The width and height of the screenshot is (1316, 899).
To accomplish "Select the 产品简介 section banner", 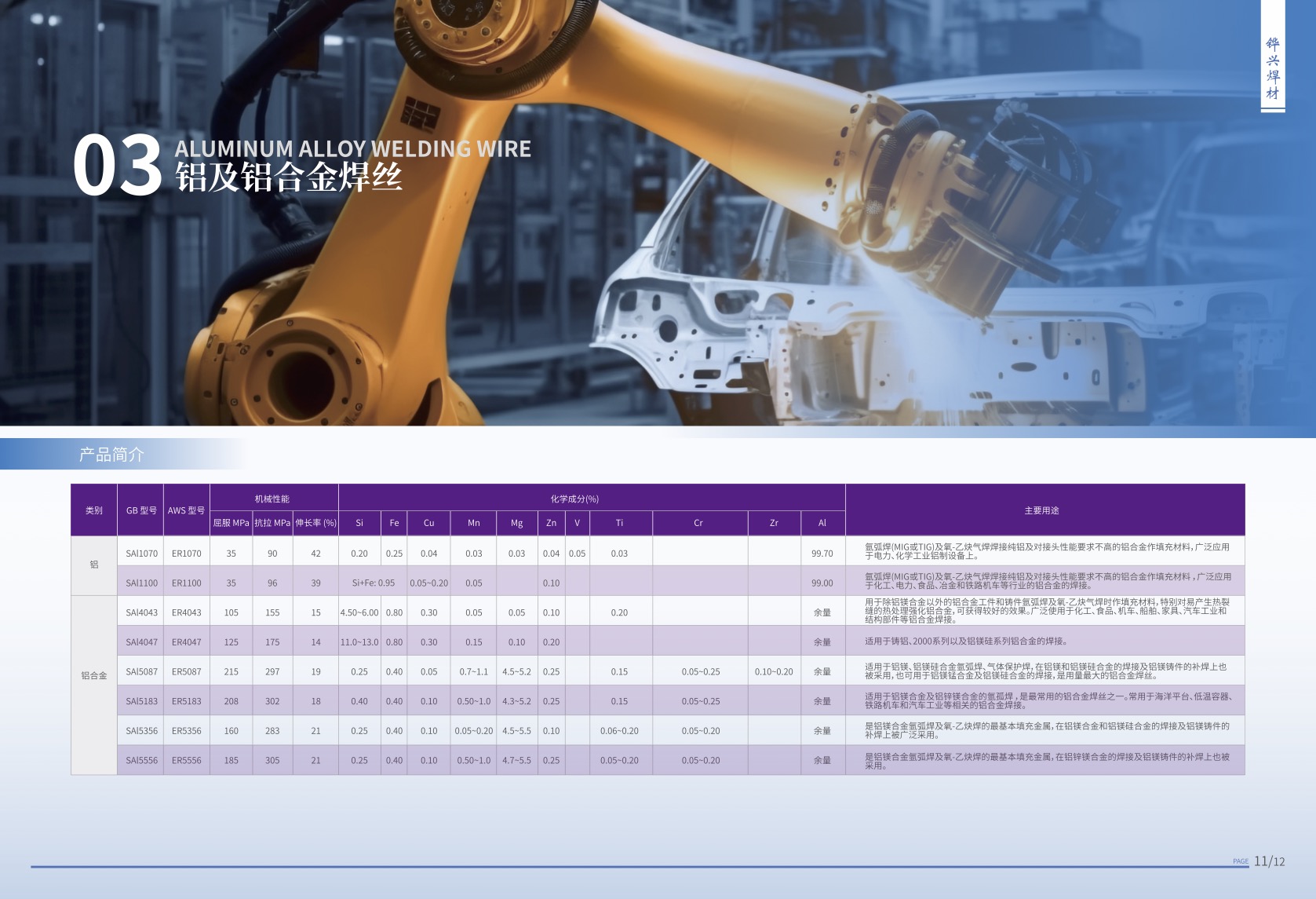I will (111, 455).
